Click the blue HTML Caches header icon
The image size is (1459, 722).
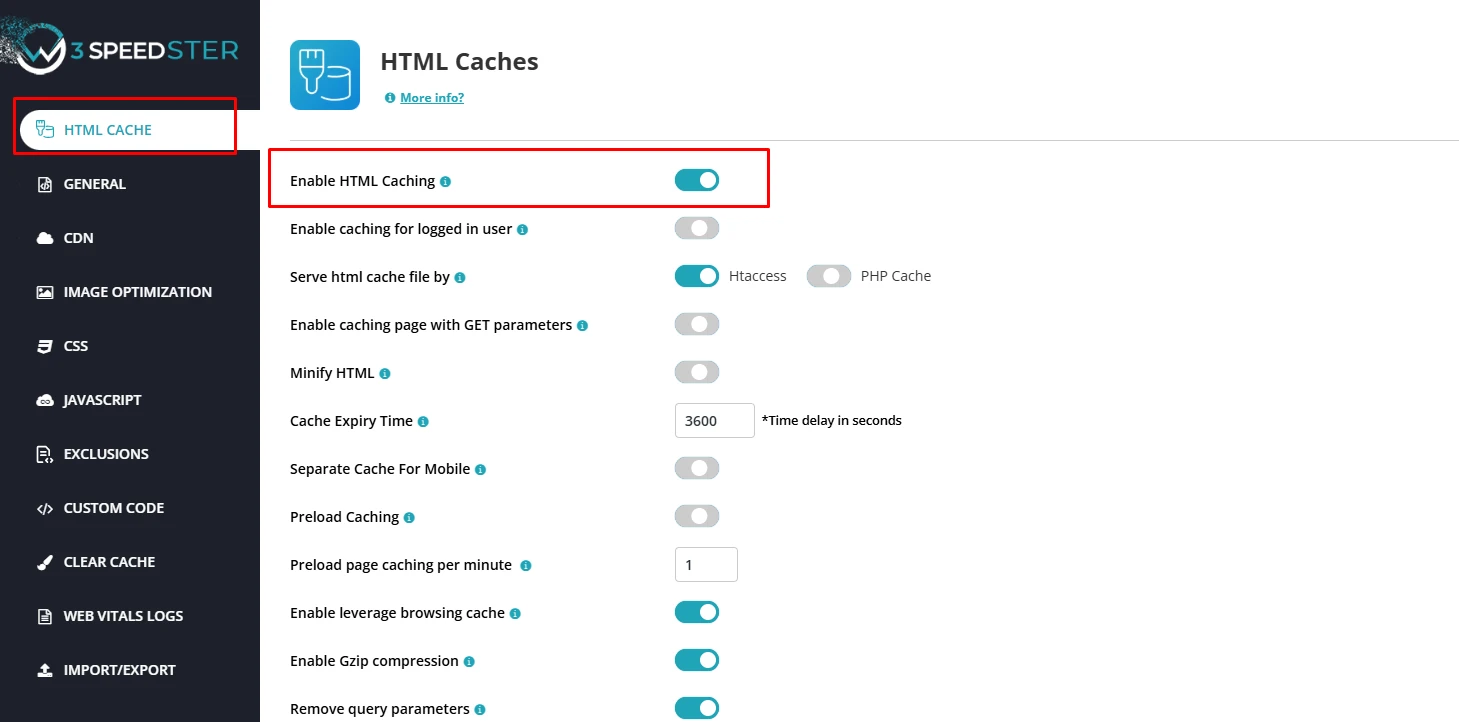pos(325,75)
